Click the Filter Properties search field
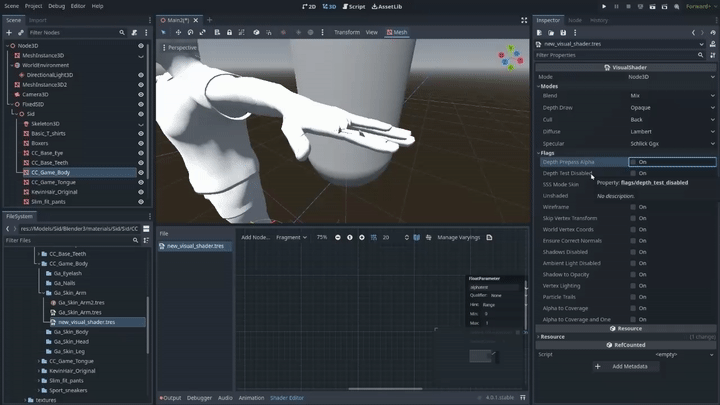 point(620,55)
